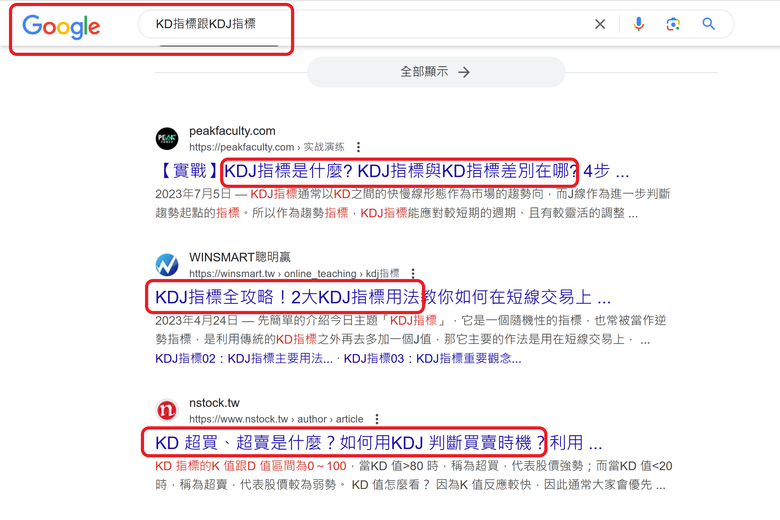
Task: Click the Google logo
Action: click(x=61, y=26)
